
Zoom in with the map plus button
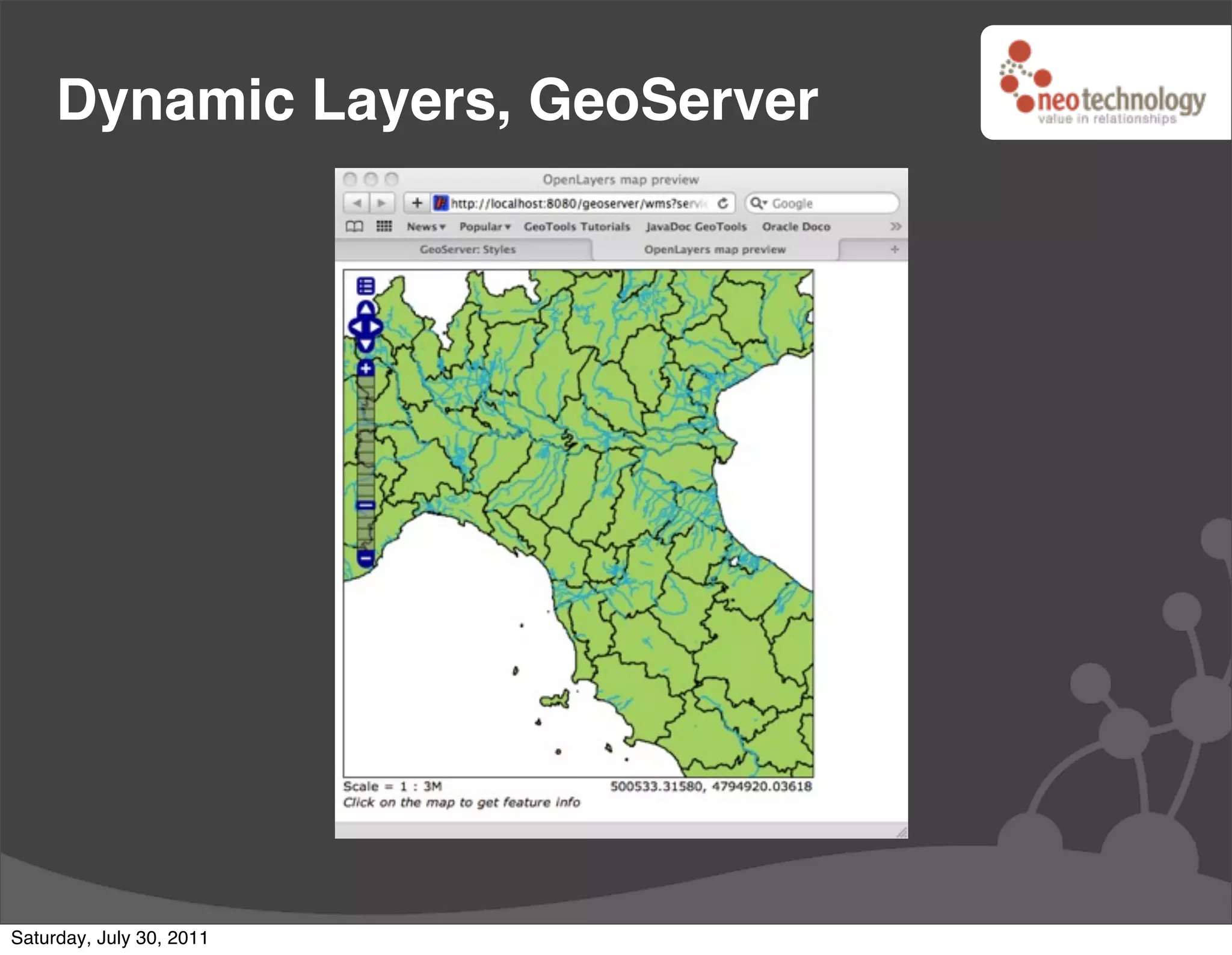[366, 368]
